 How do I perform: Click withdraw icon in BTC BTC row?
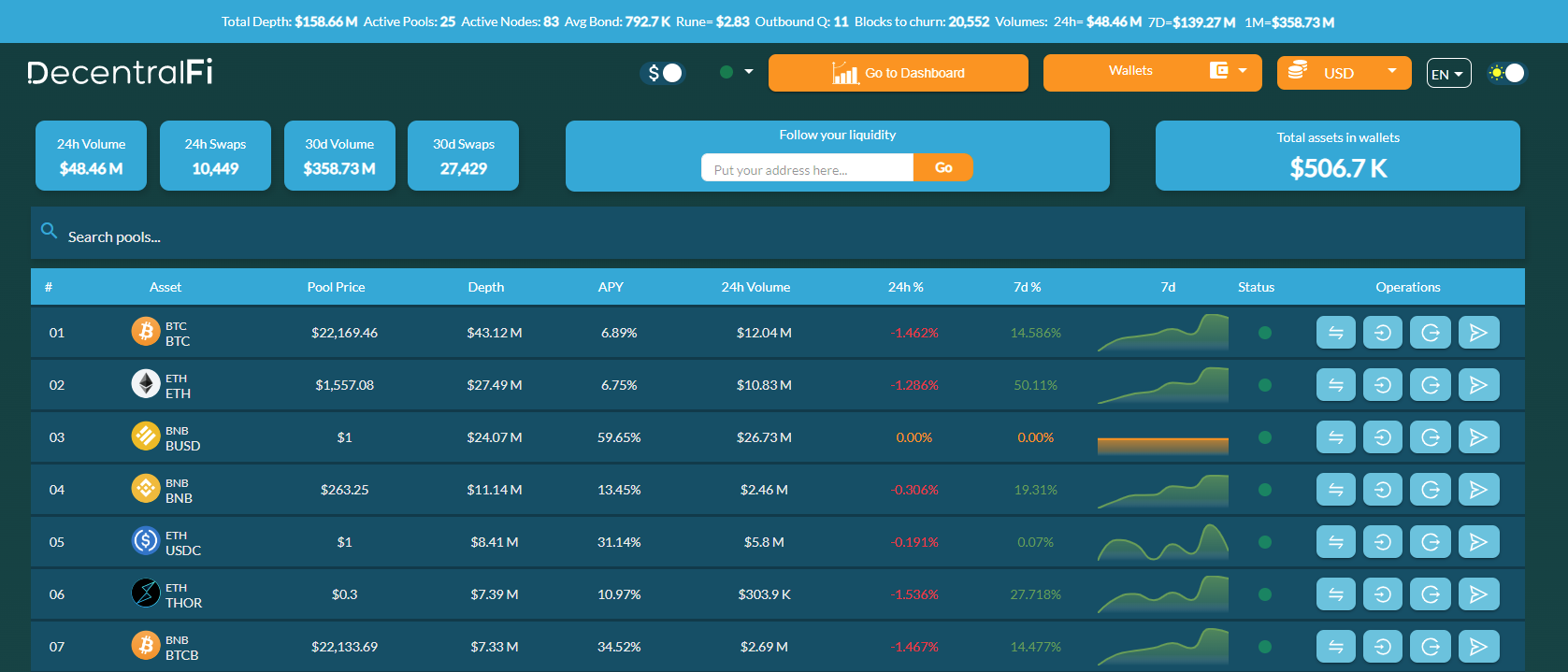1431,333
